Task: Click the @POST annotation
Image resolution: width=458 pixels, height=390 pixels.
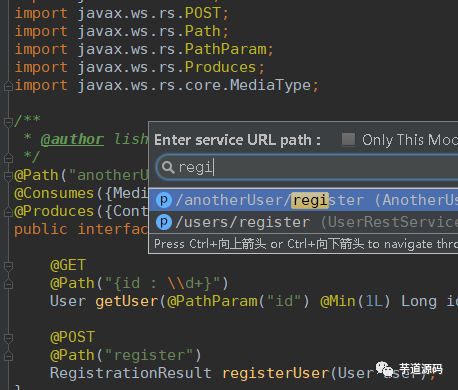Action: coord(72,337)
